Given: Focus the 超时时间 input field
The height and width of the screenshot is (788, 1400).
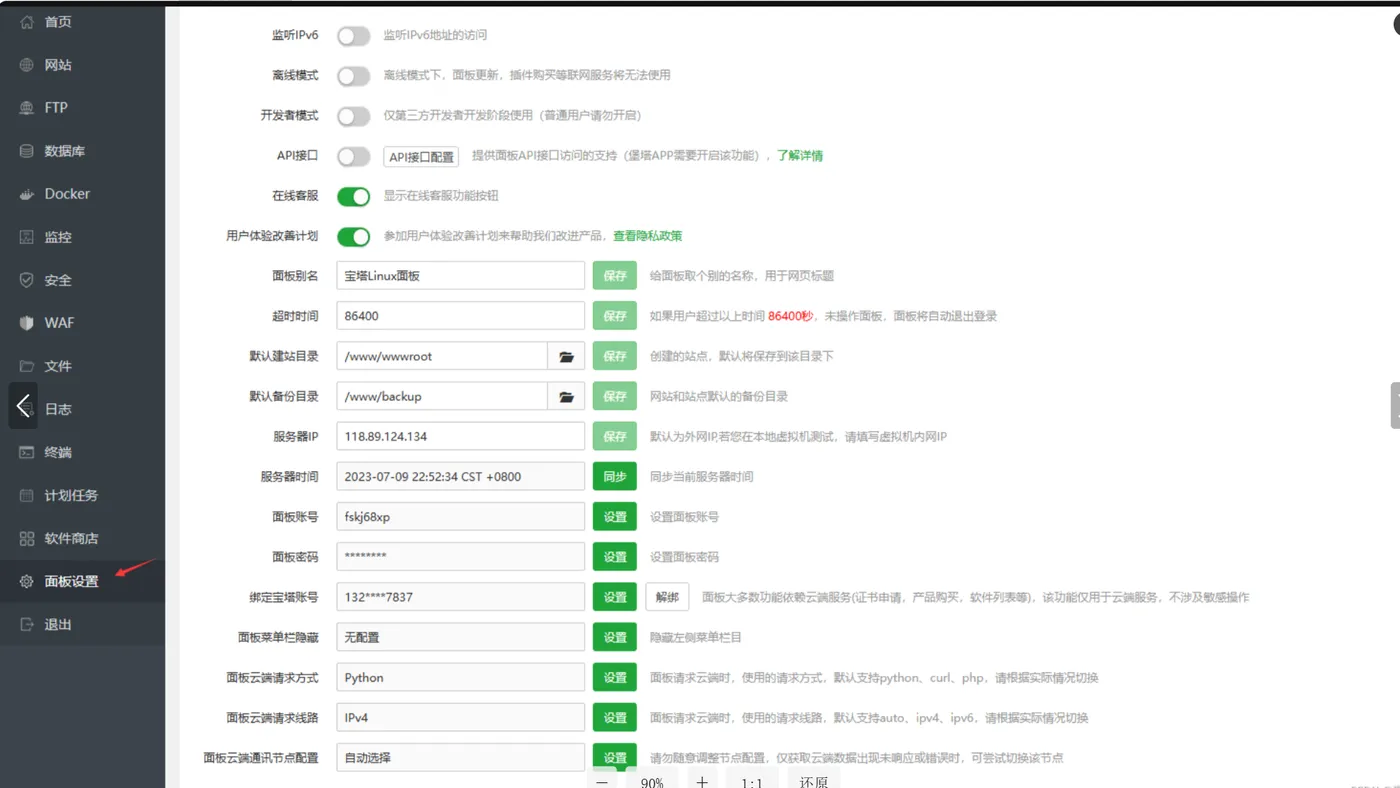Looking at the screenshot, I should (x=460, y=316).
